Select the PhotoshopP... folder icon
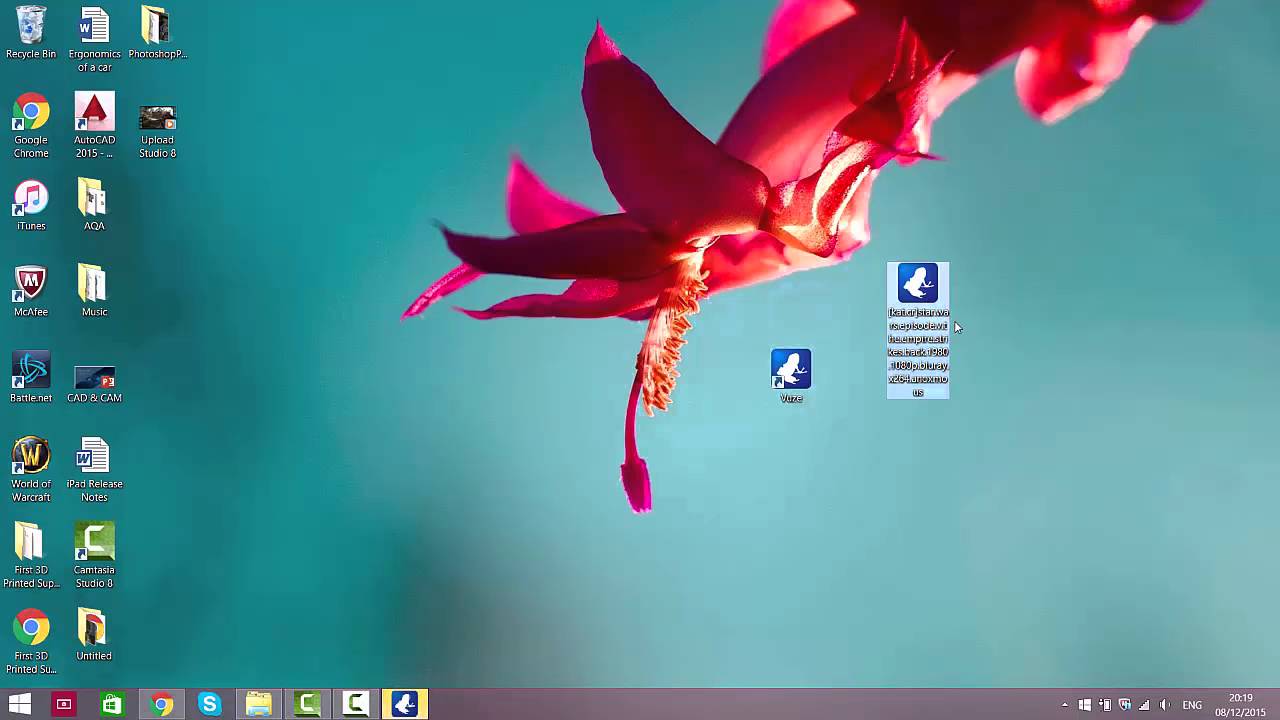This screenshot has width=1280, height=720. point(157,33)
